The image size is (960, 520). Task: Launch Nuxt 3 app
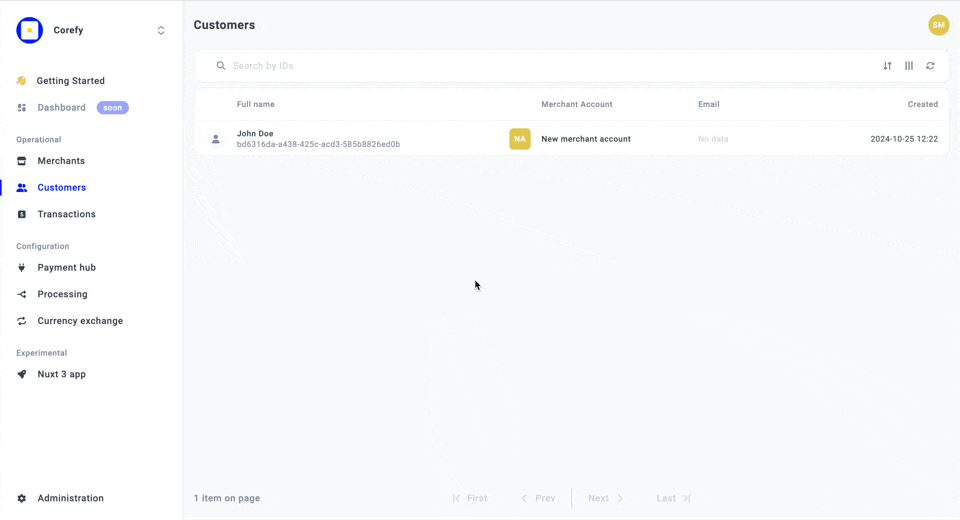(x=61, y=374)
